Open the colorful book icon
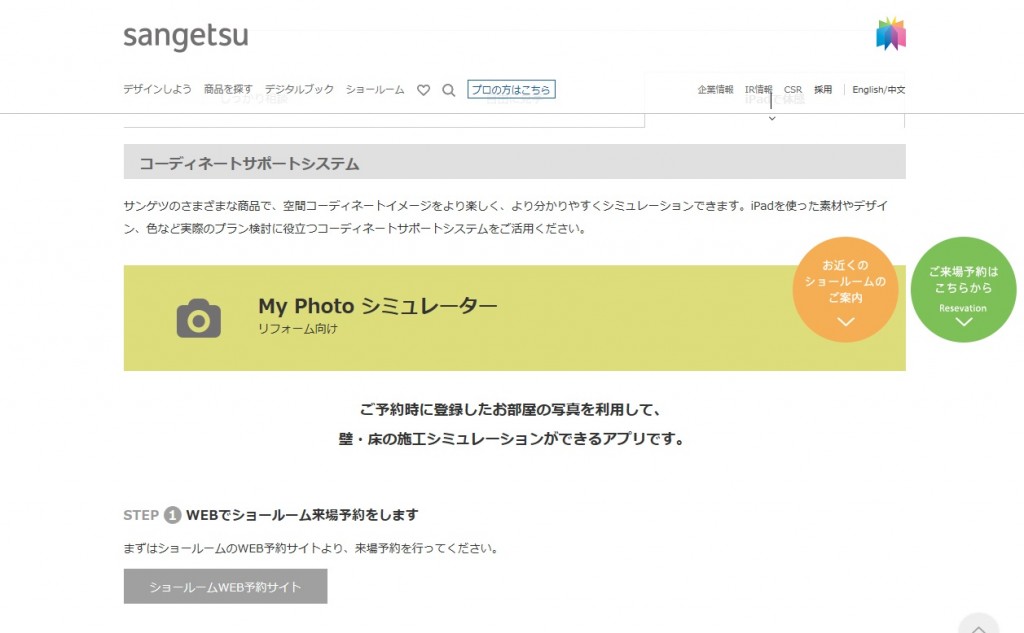The image size is (1024, 633). point(891,34)
